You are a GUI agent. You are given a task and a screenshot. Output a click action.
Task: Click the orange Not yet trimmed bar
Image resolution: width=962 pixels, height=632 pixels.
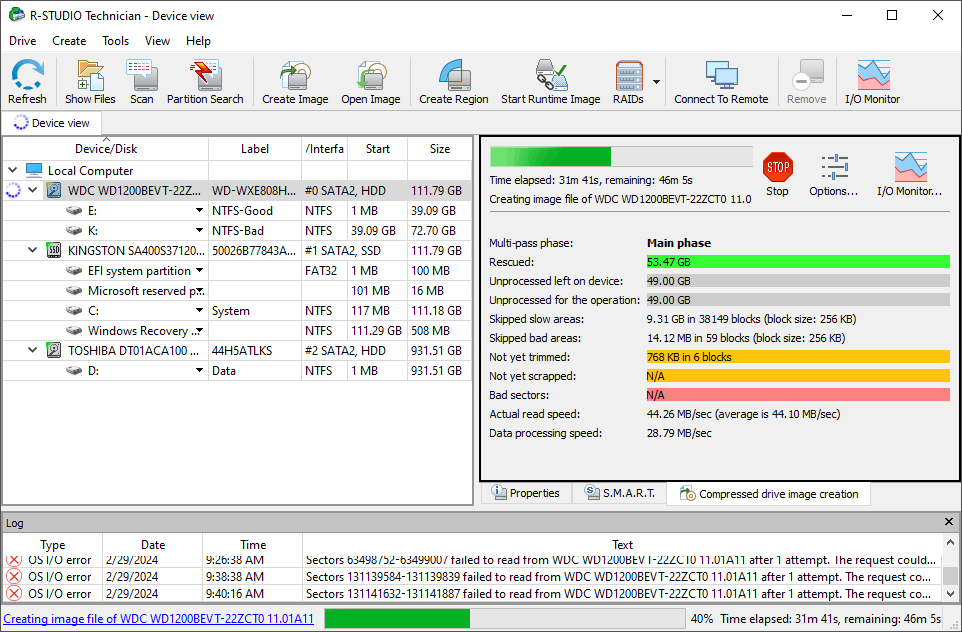pos(798,357)
